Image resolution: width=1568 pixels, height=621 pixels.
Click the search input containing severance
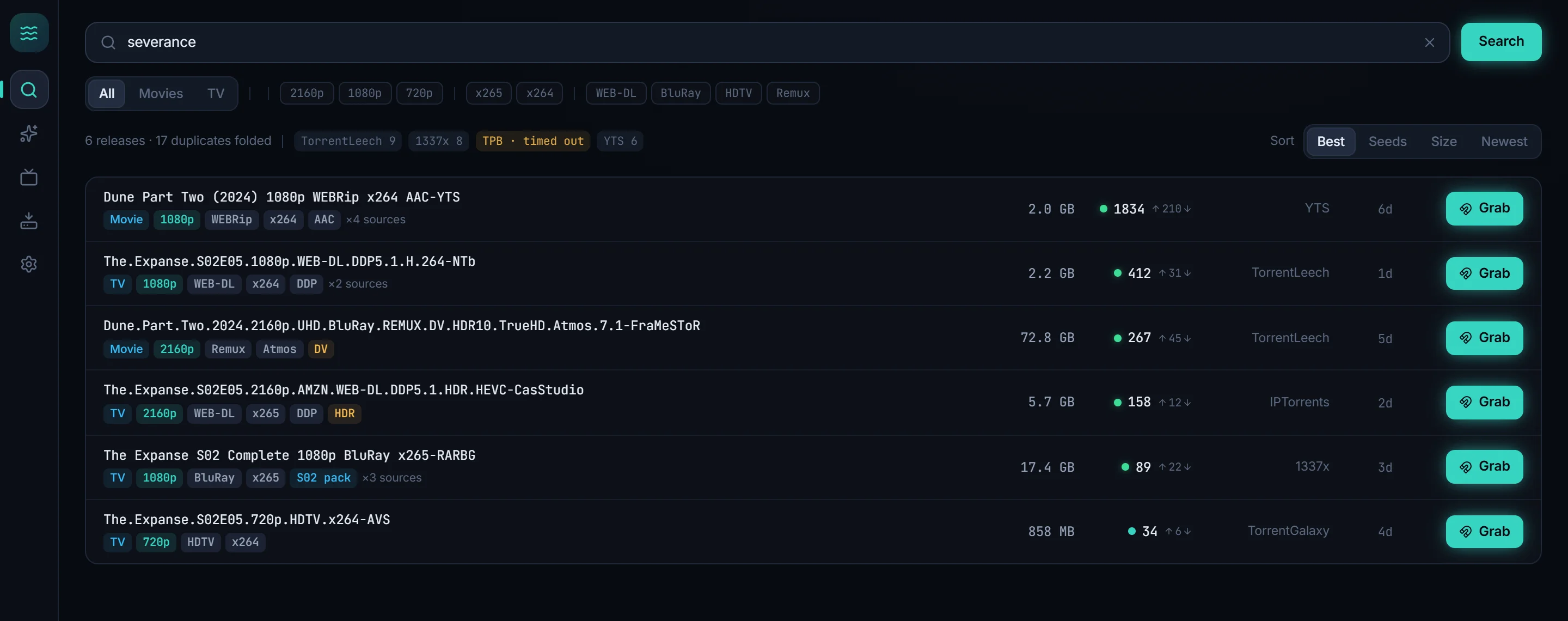click(x=767, y=42)
